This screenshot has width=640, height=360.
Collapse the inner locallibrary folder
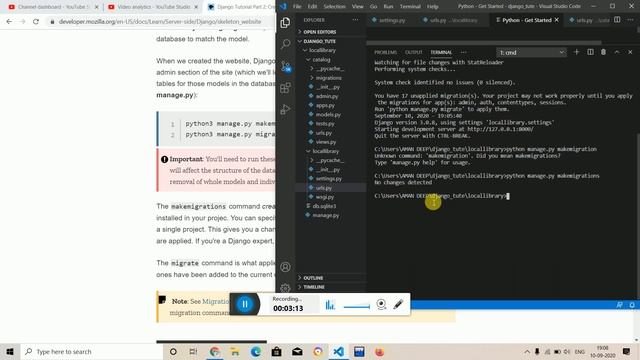(x=325, y=151)
